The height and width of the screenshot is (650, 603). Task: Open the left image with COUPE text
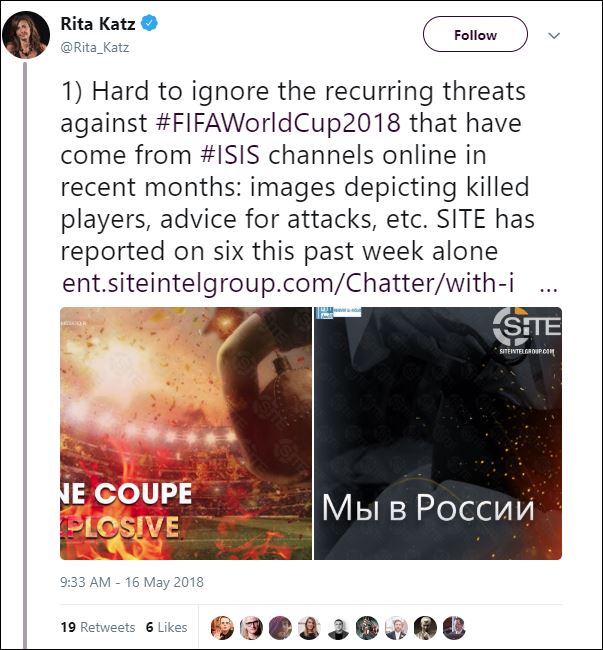pyautogui.click(x=186, y=433)
